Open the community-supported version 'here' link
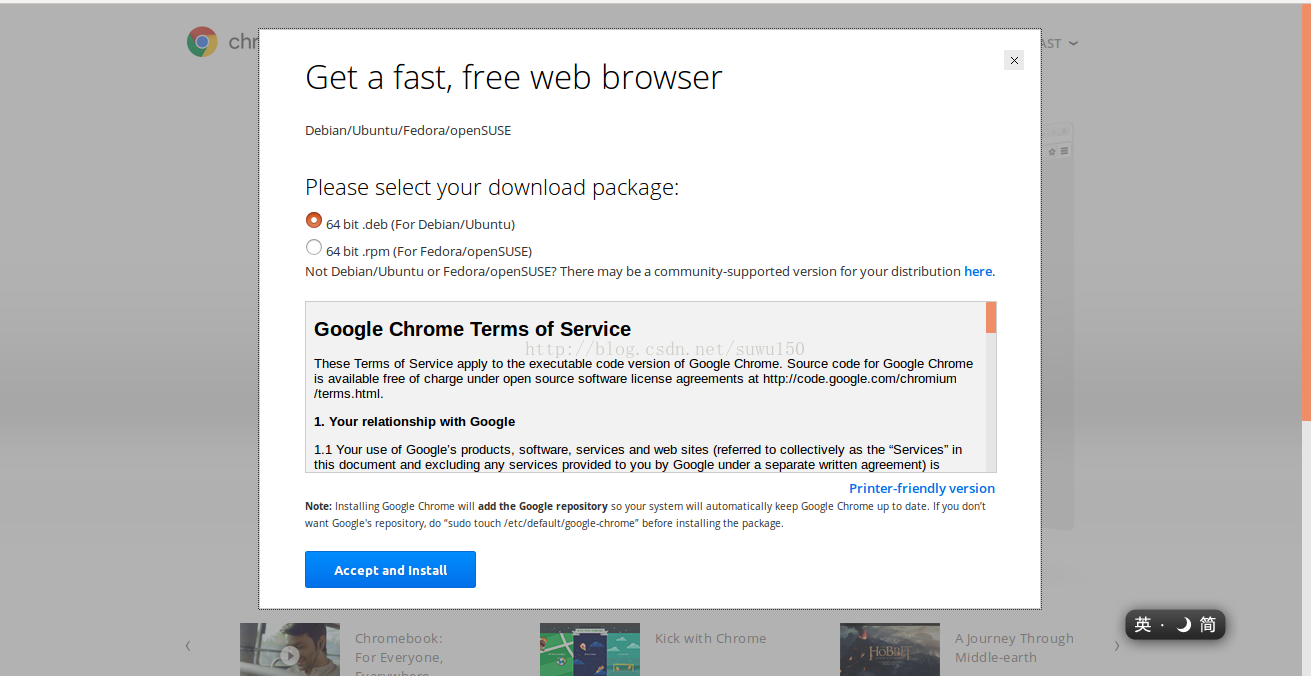The width and height of the screenshot is (1311, 676). tap(978, 271)
